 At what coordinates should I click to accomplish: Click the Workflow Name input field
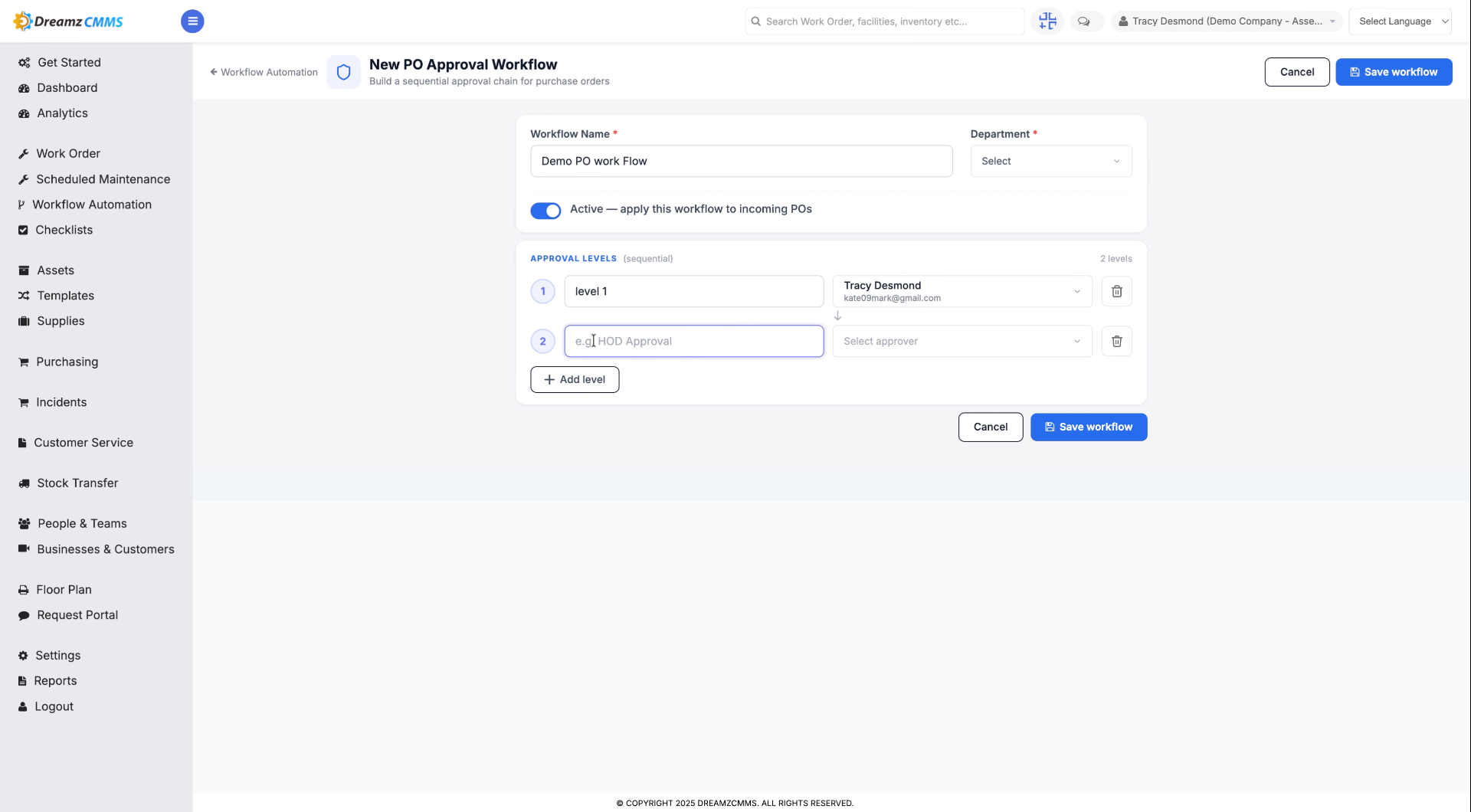pos(741,162)
